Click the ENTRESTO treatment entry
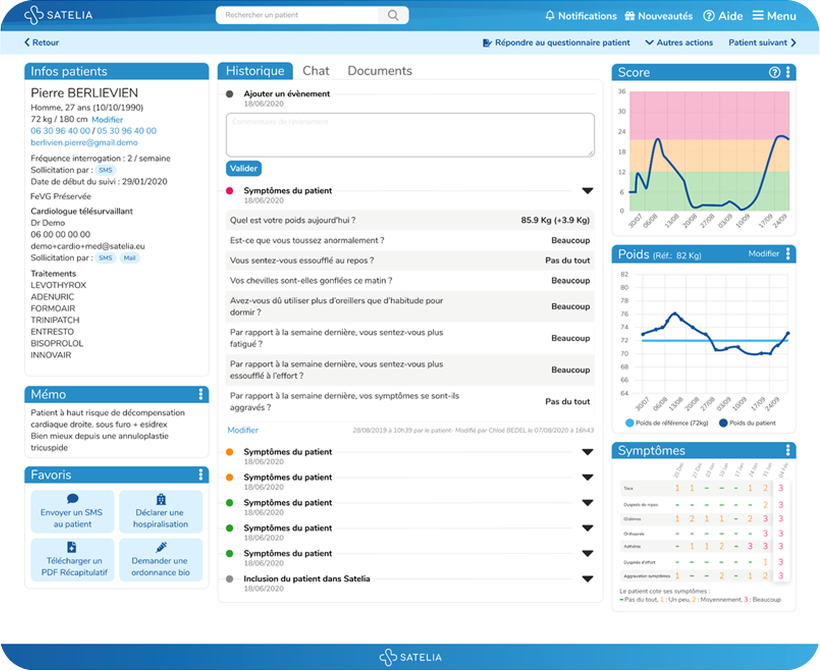Image resolution: width=820 pixels, height=671 pixels. tap(52, 332)
